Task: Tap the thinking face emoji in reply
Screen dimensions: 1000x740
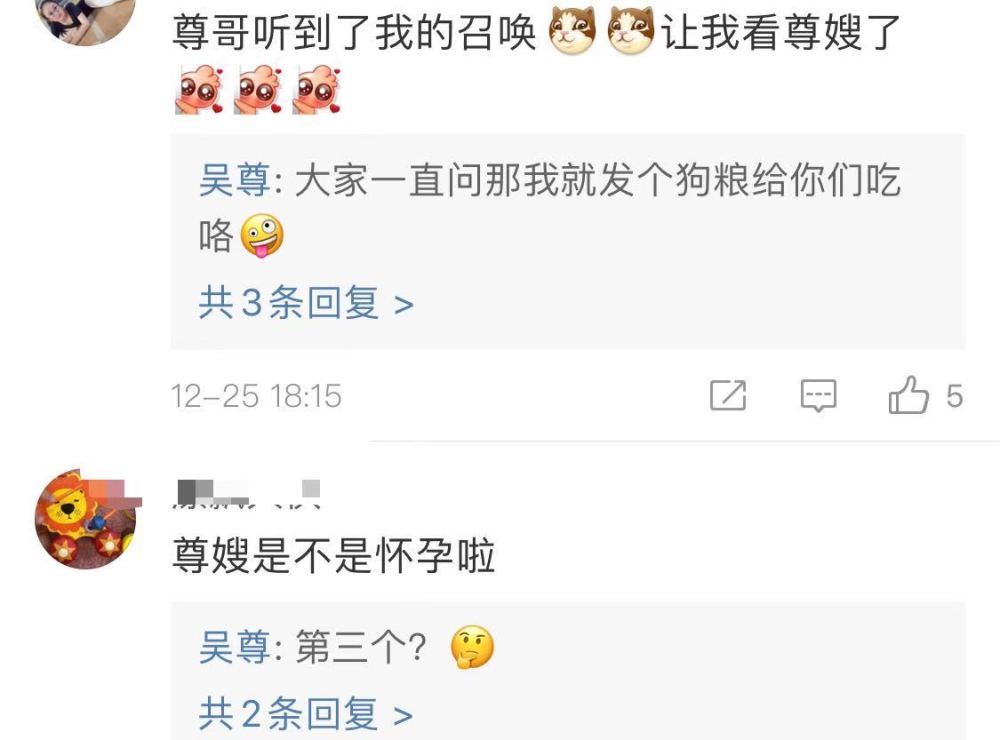Action: [x=472, y=647]
